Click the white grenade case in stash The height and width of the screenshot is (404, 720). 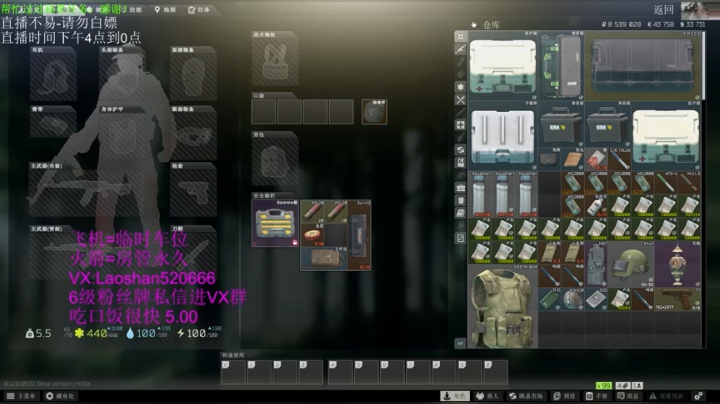point(502,136)
